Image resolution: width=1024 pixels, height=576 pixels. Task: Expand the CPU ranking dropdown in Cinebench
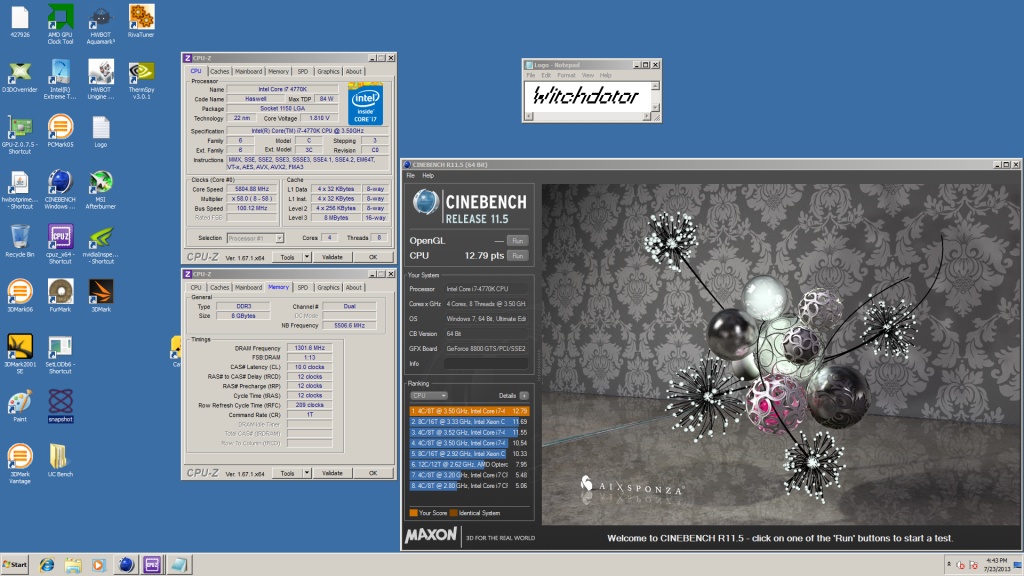[428, 395]
